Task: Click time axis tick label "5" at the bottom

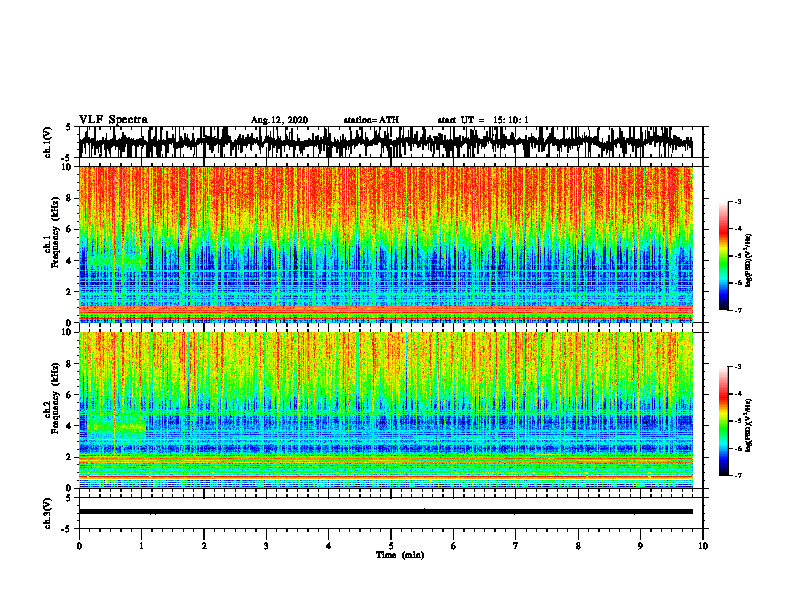Action: click(391, 546)
